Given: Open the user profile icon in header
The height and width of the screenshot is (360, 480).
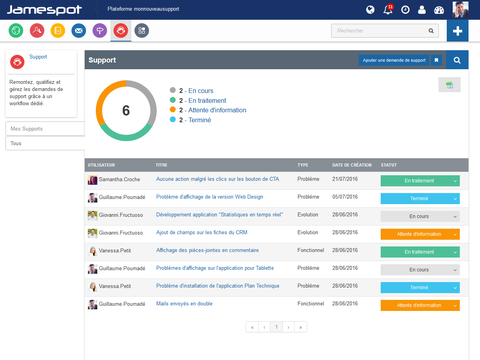Looking at the screenshot, I should point(422,10).
